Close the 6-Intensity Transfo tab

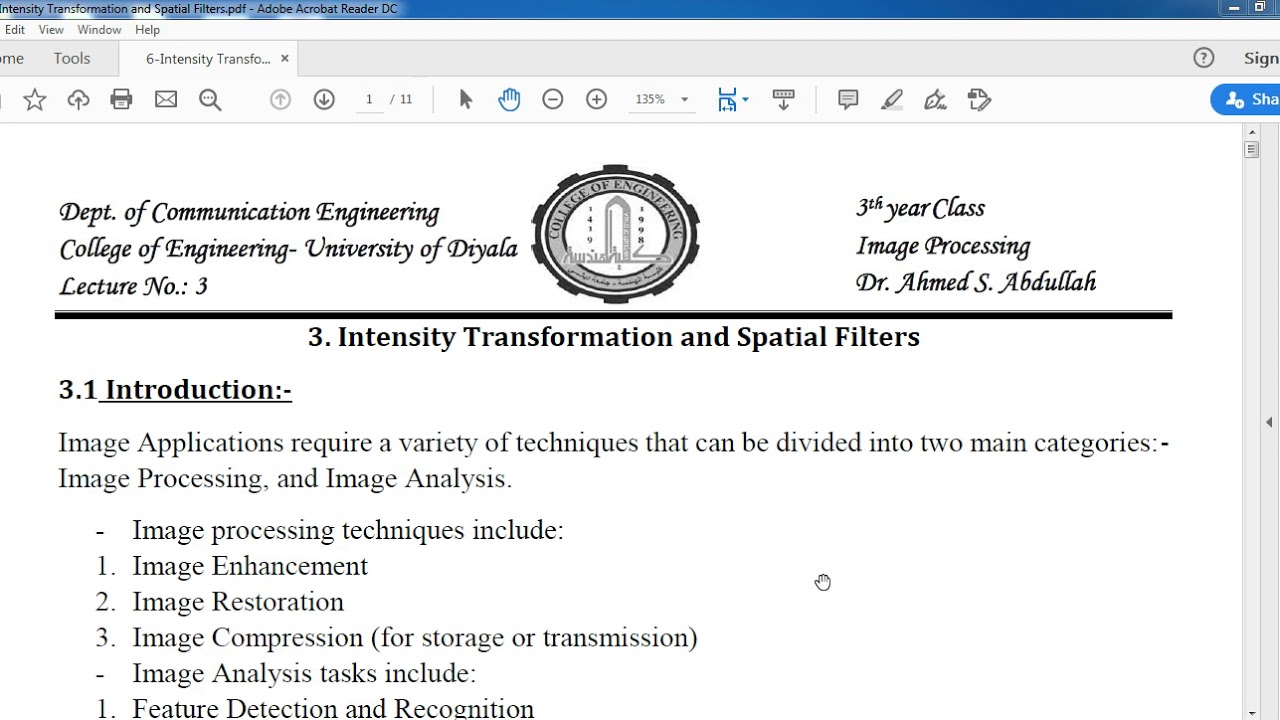coord(284,59)
